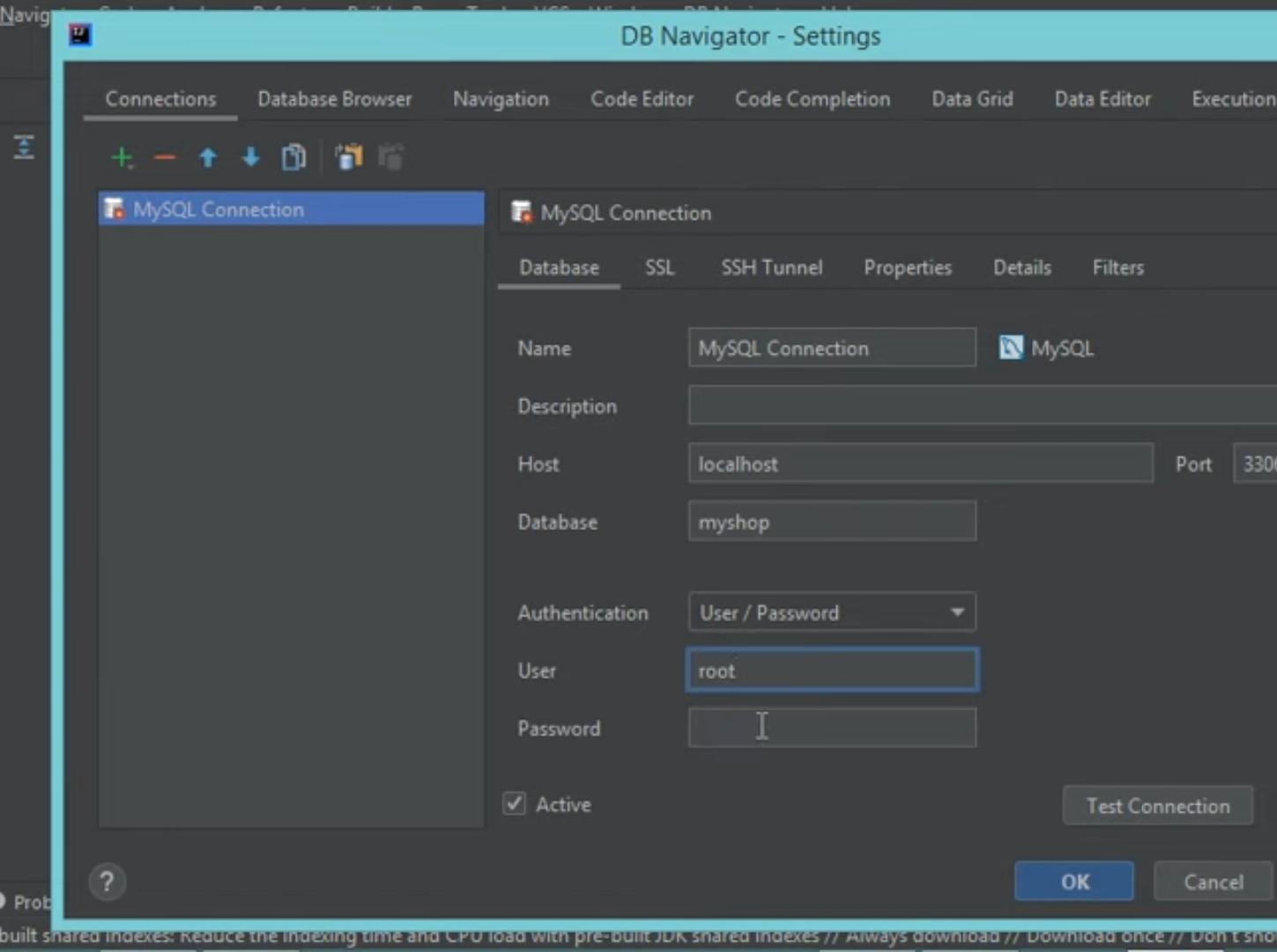Switch to the Properties sub-tab

pos(908,267)
